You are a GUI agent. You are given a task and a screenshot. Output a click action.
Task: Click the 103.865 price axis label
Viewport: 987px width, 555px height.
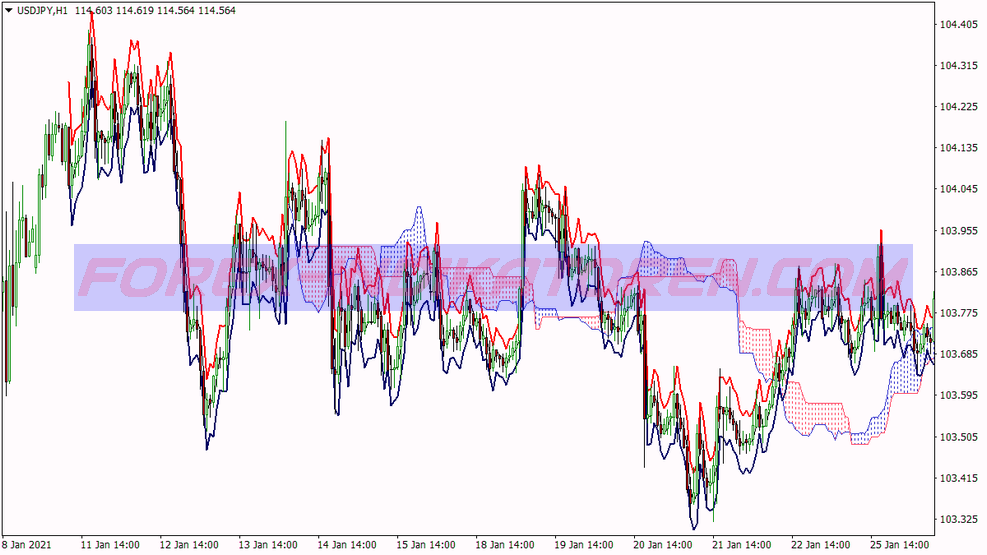pyautogui.click(x=959, y=272)
